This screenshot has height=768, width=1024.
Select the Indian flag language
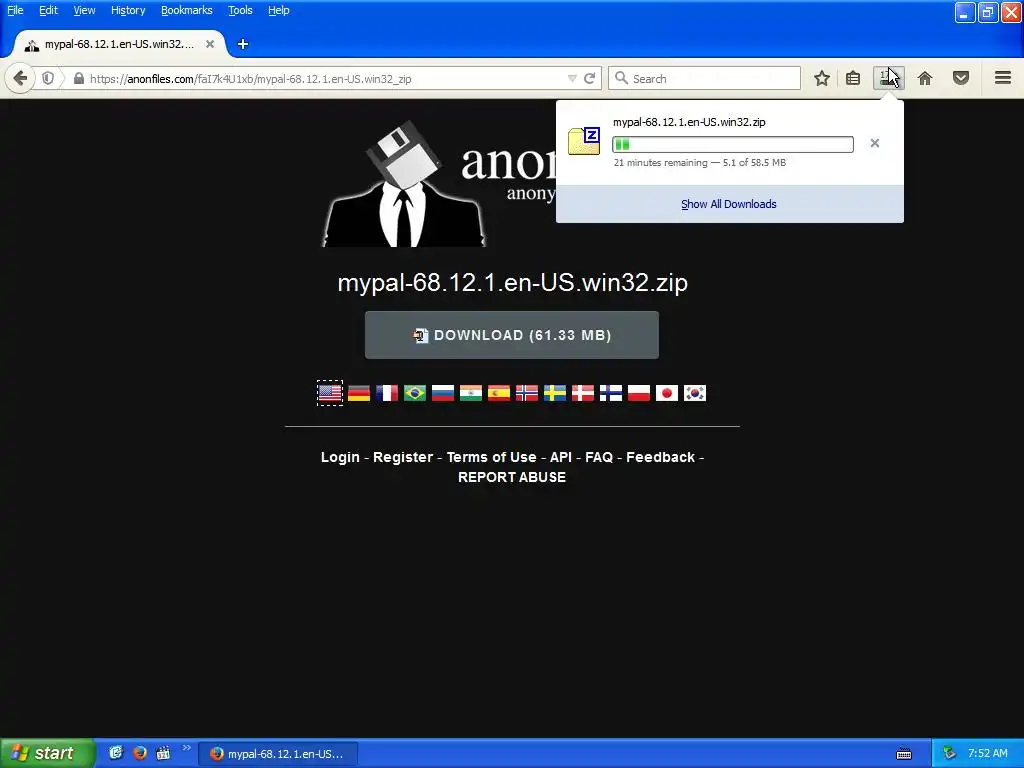tap(471, 392)
